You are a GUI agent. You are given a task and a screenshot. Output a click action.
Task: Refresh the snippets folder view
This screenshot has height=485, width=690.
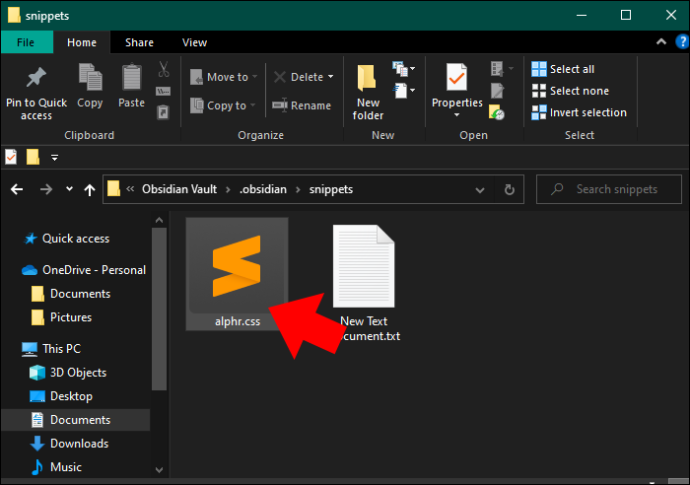pyautogui.click(x=509, y=189)
